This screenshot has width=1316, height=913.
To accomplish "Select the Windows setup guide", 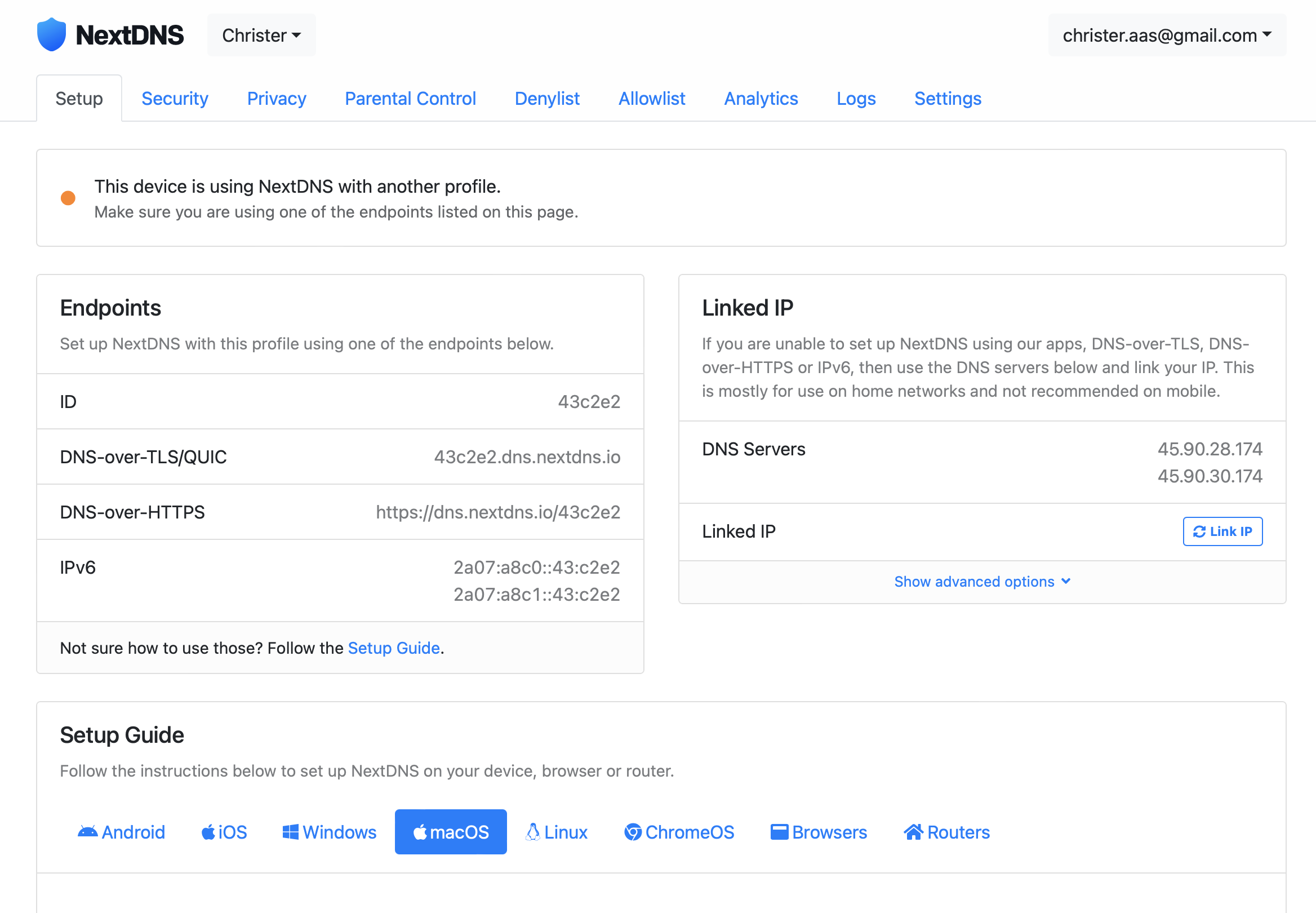I will pyautogui.click(x=330, y=832).
